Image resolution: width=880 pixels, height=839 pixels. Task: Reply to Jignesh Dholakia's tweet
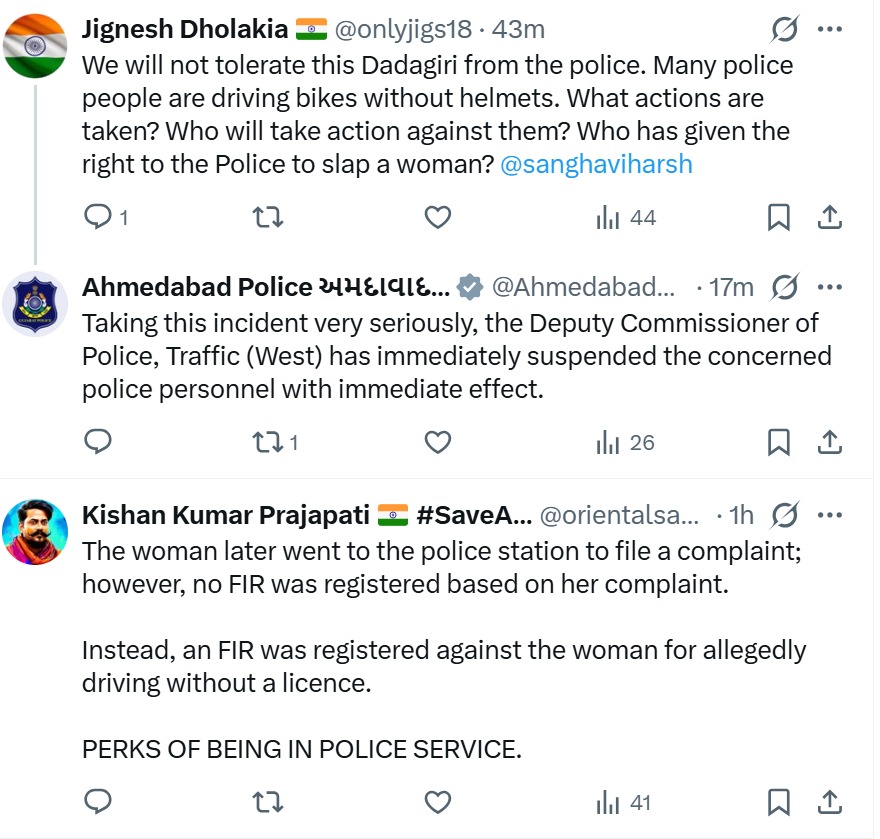[x=97, y=217]
